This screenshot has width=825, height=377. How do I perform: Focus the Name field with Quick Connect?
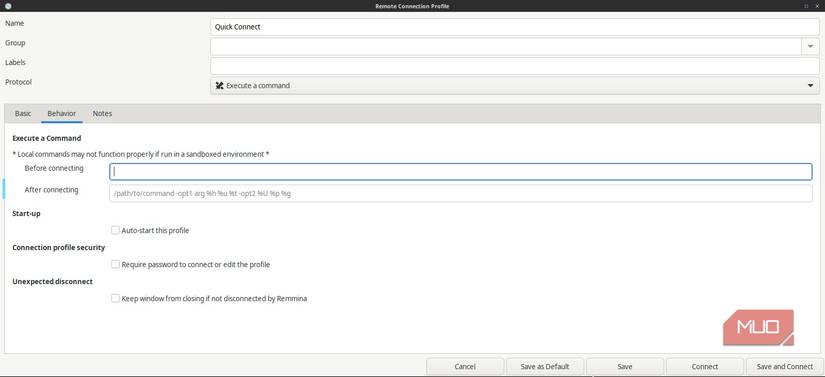click(515, 27)
